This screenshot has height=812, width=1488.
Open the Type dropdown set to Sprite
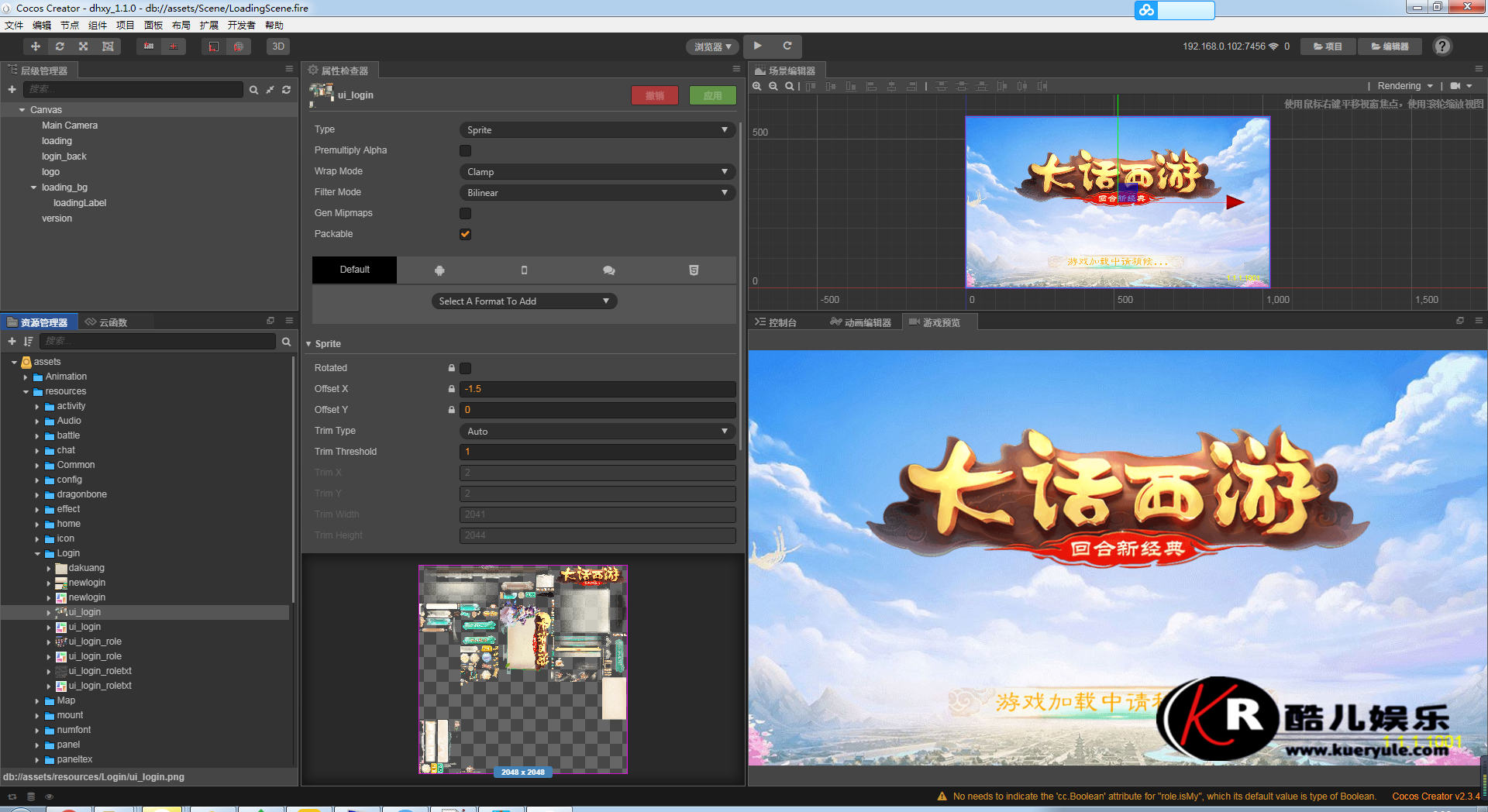[x=598, y=130]
